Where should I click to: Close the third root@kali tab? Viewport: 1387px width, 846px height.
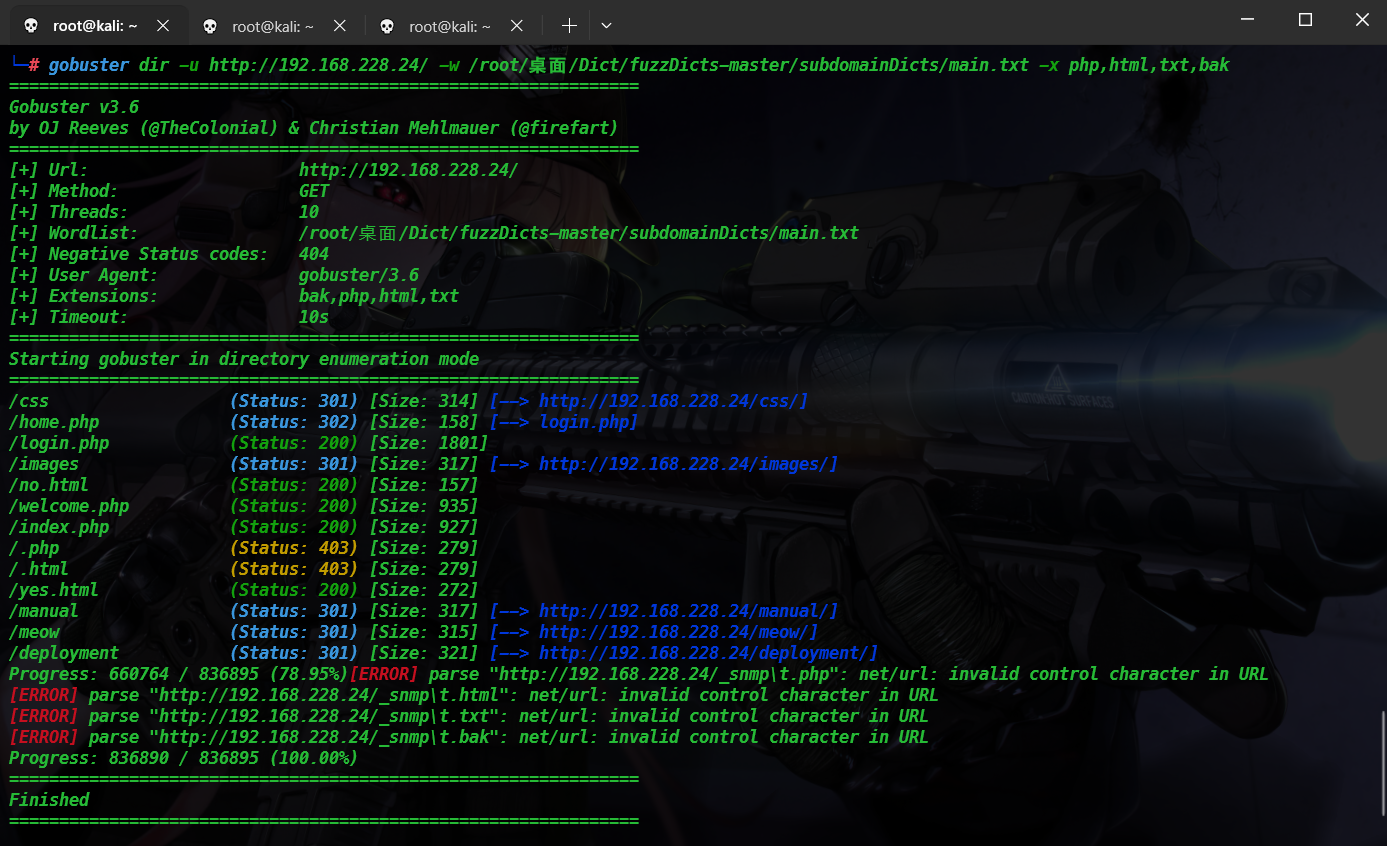click(x=519, y=26)
